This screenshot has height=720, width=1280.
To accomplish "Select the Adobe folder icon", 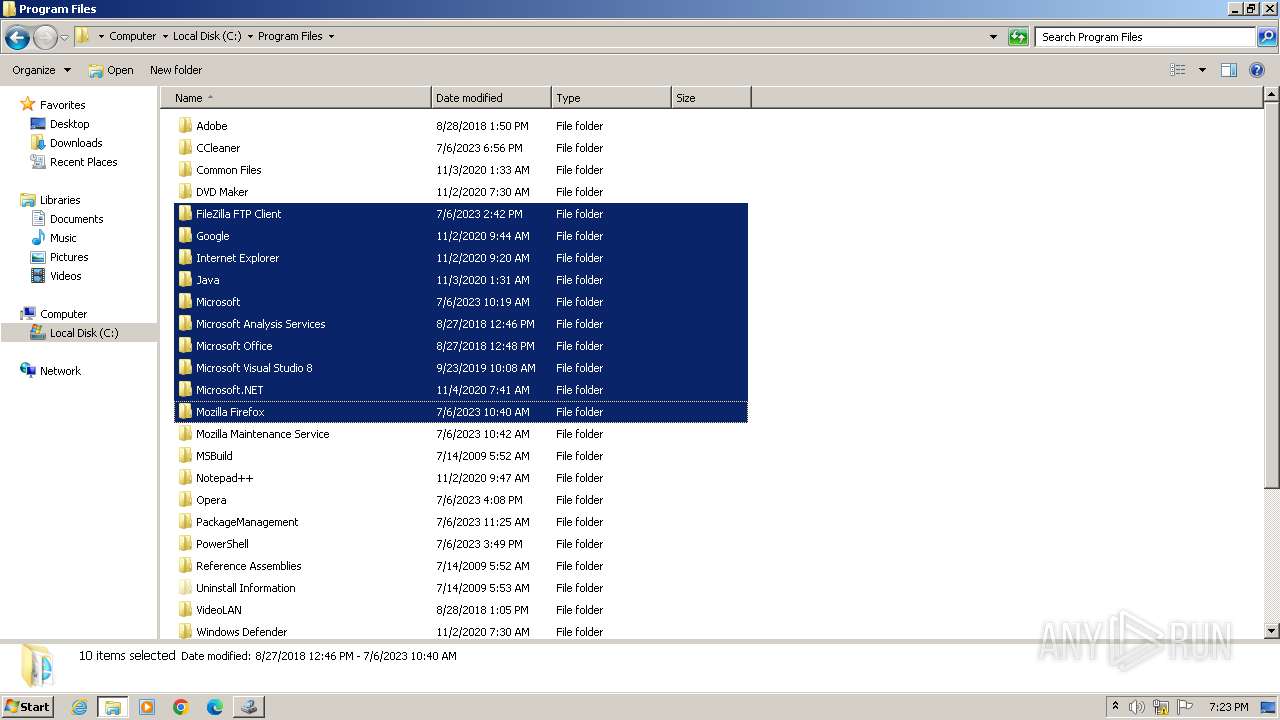I will point(185,126).
